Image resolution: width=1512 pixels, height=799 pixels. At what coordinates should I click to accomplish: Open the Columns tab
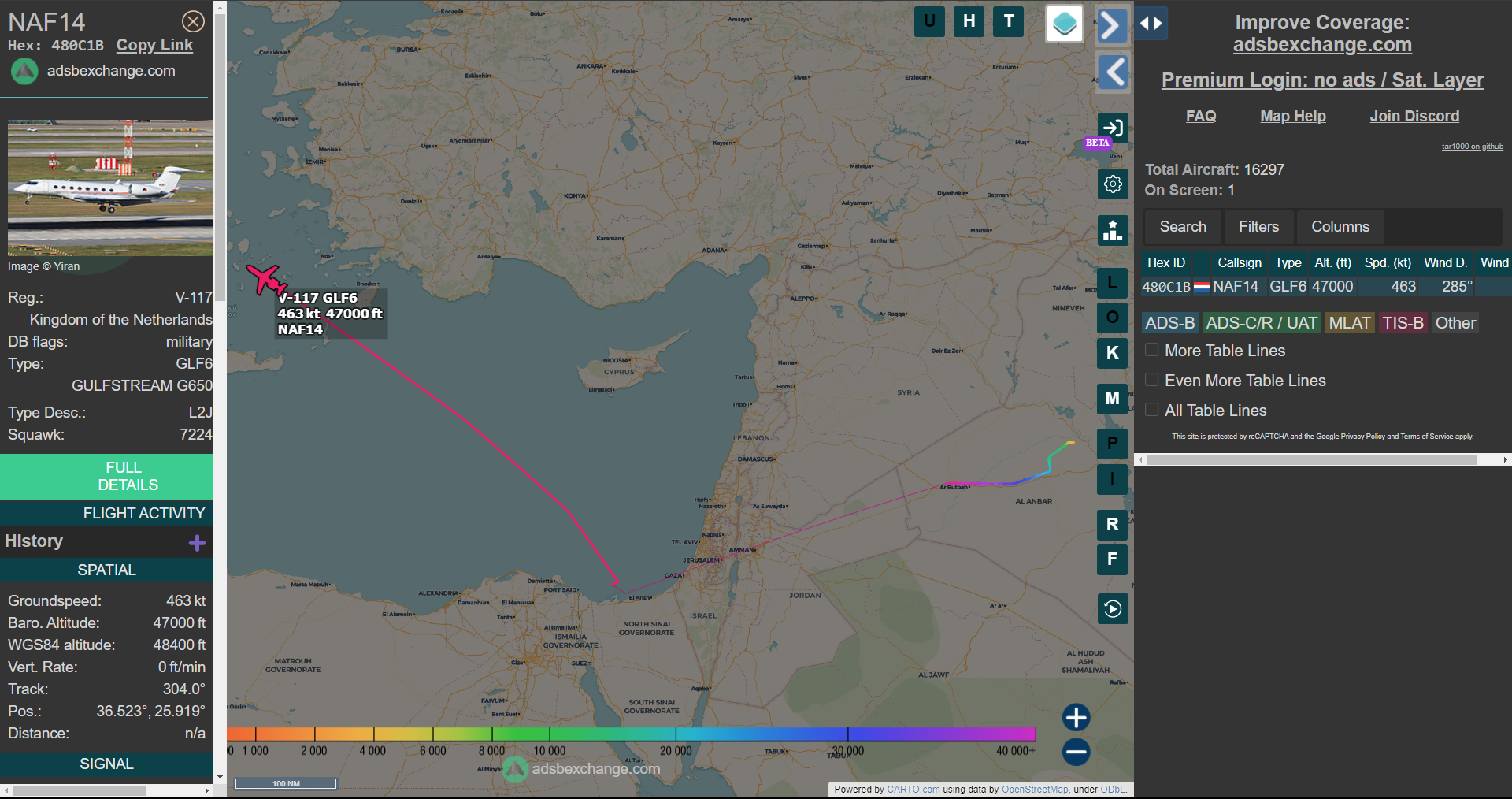pos(1340,227)
